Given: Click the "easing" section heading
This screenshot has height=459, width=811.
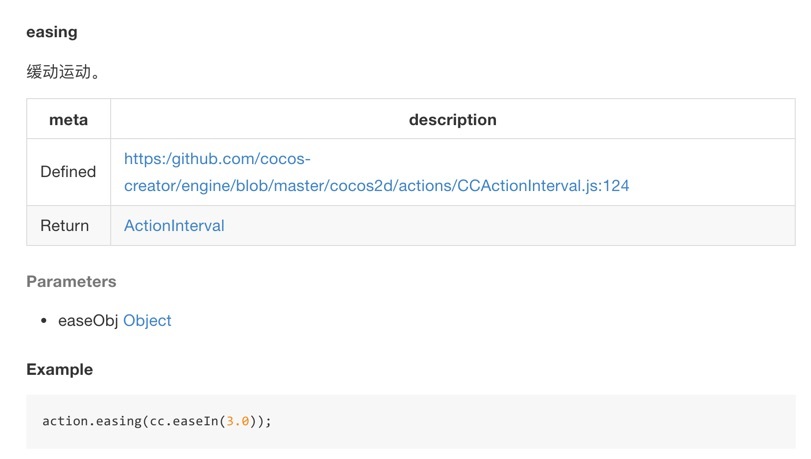Looking at the screenshot, I should coord(52,32).
